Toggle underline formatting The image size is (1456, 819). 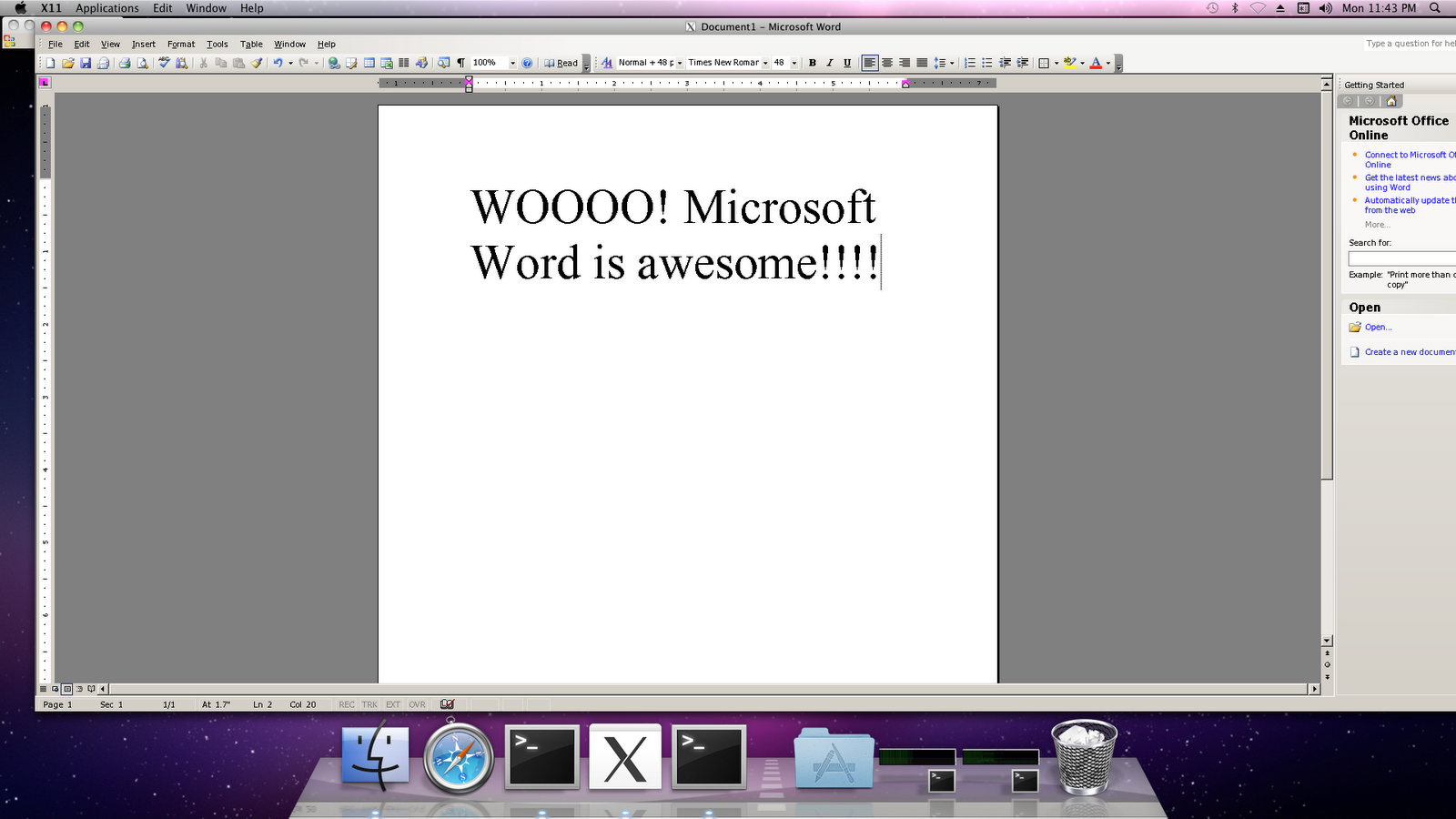click(x=847, y=63)
